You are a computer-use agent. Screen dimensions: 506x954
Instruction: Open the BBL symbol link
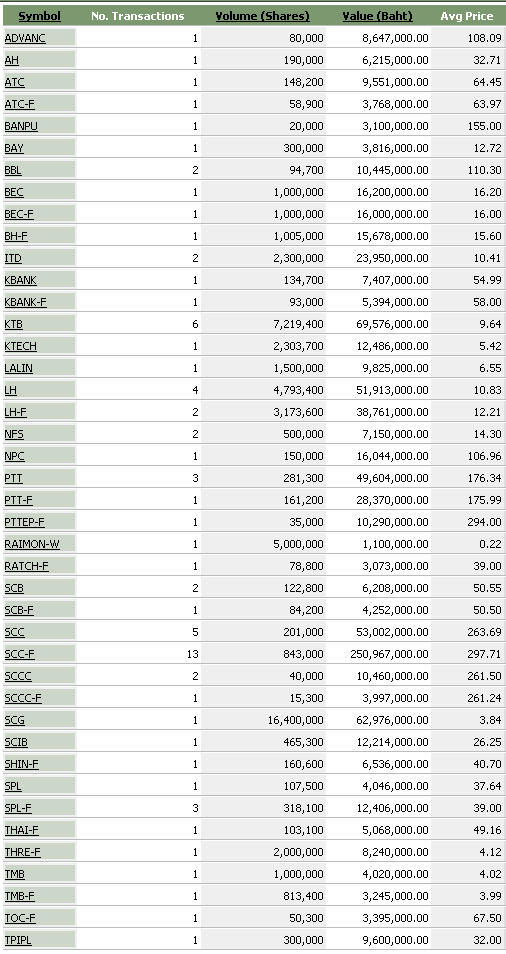13,170
